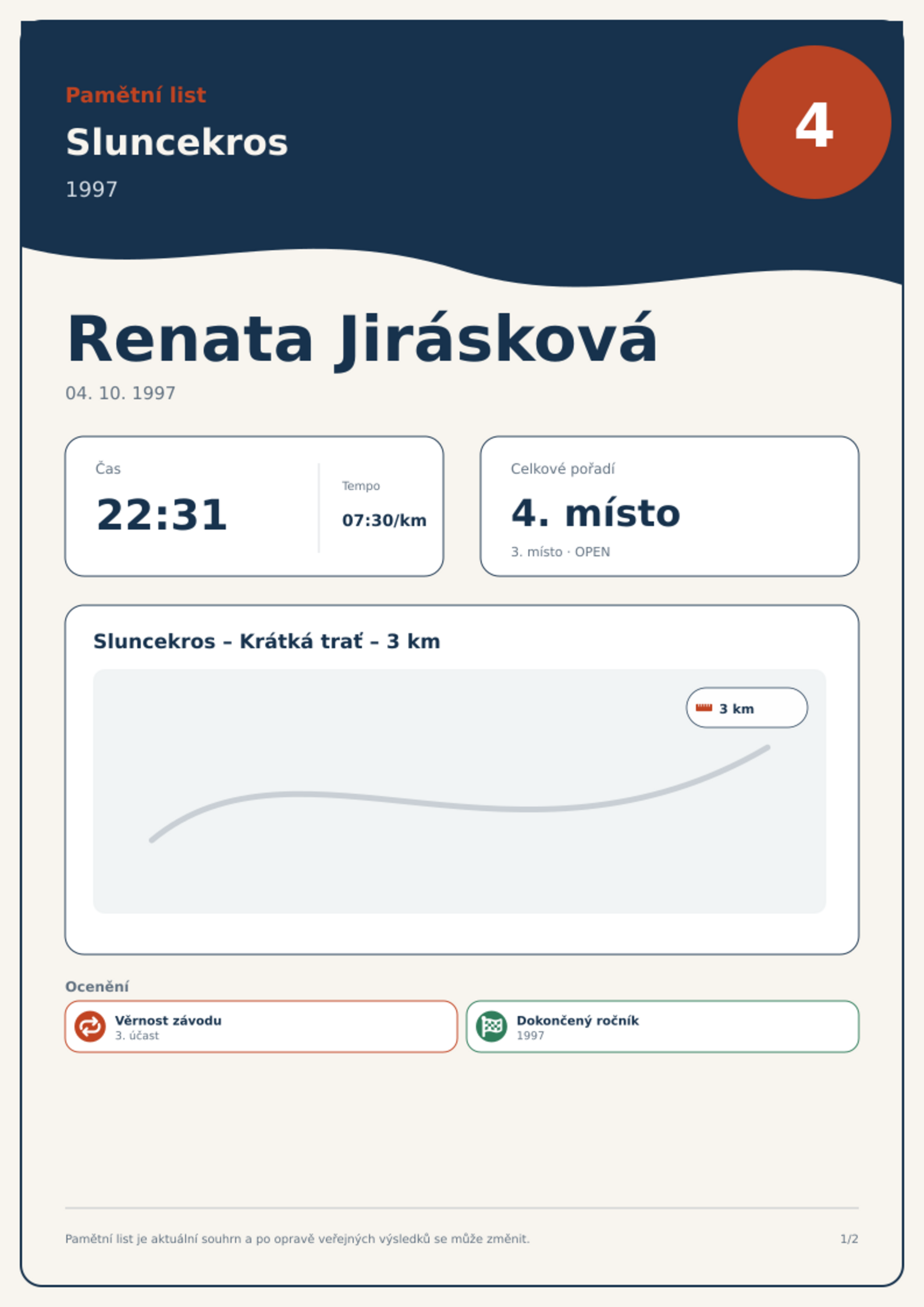Screen dimensions: 924x1307
Task: Click the Sluncekros event title
Action: [x=177, y=142]
